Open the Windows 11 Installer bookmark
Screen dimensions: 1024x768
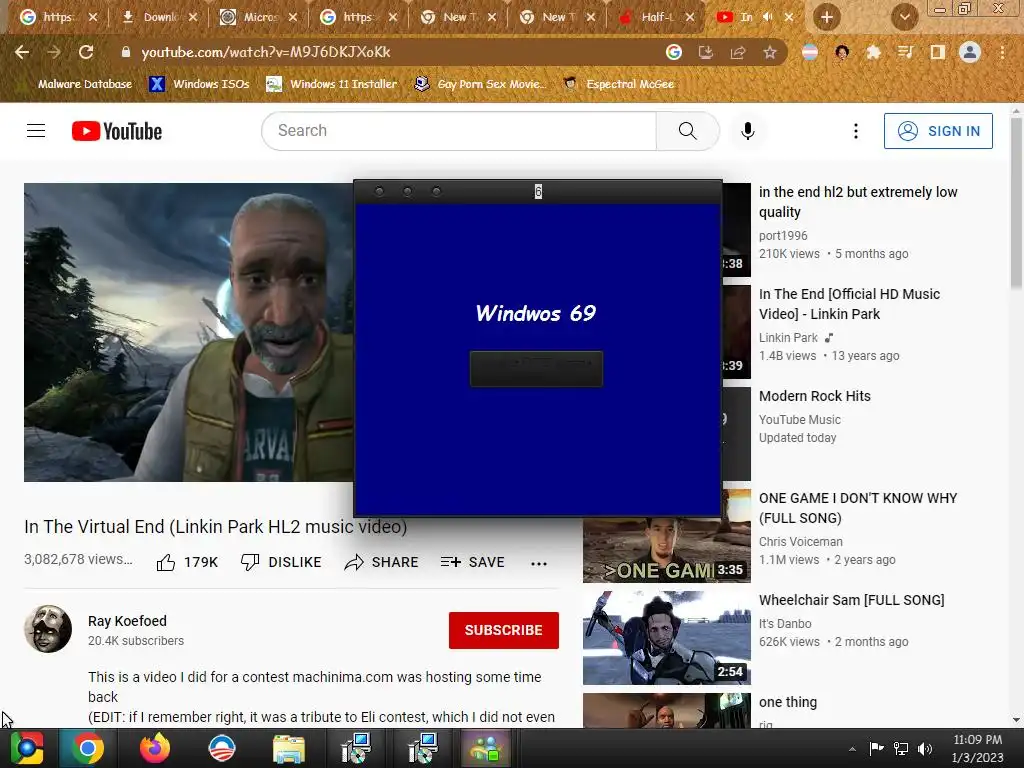pyautogui.click(x=332, y=84)
